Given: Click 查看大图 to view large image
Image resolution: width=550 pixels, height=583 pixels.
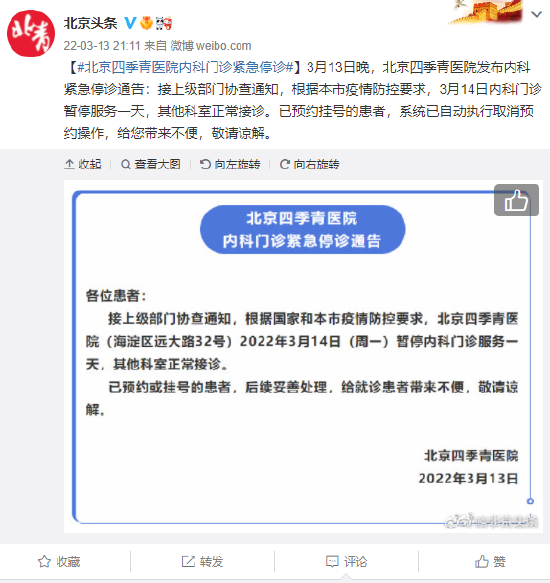Looking at the screenshot, I should coord(151,164).
